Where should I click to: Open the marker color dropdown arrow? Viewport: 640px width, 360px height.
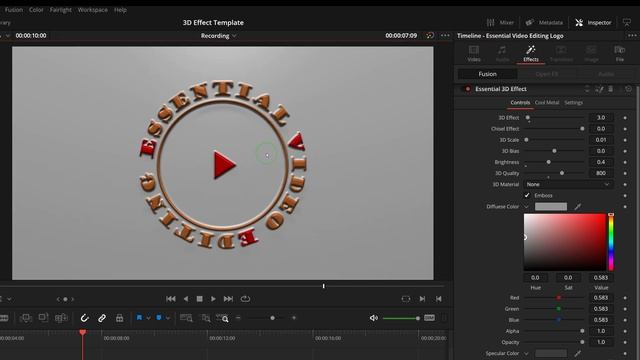[x=168, y=318]
